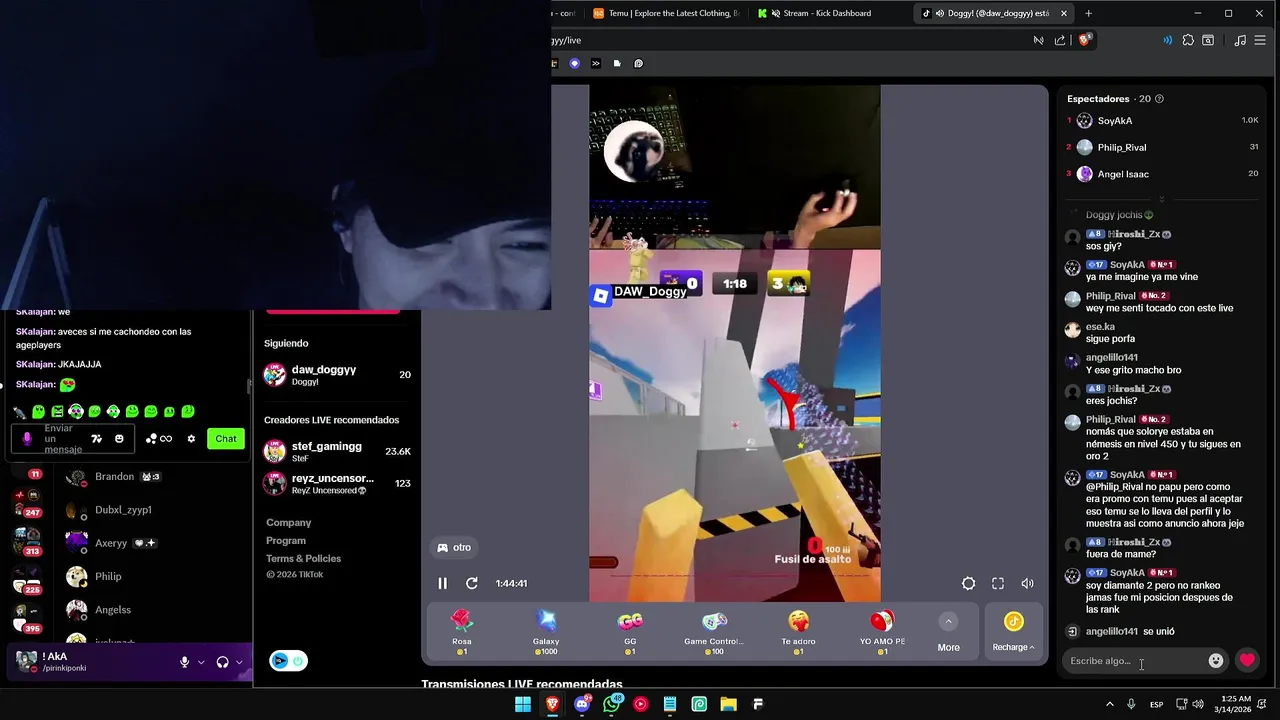The width and height of the screenshot is (1280, 720).
Task: Open browser extensions puzzle icon
Action: click(x=1188, y=40)
